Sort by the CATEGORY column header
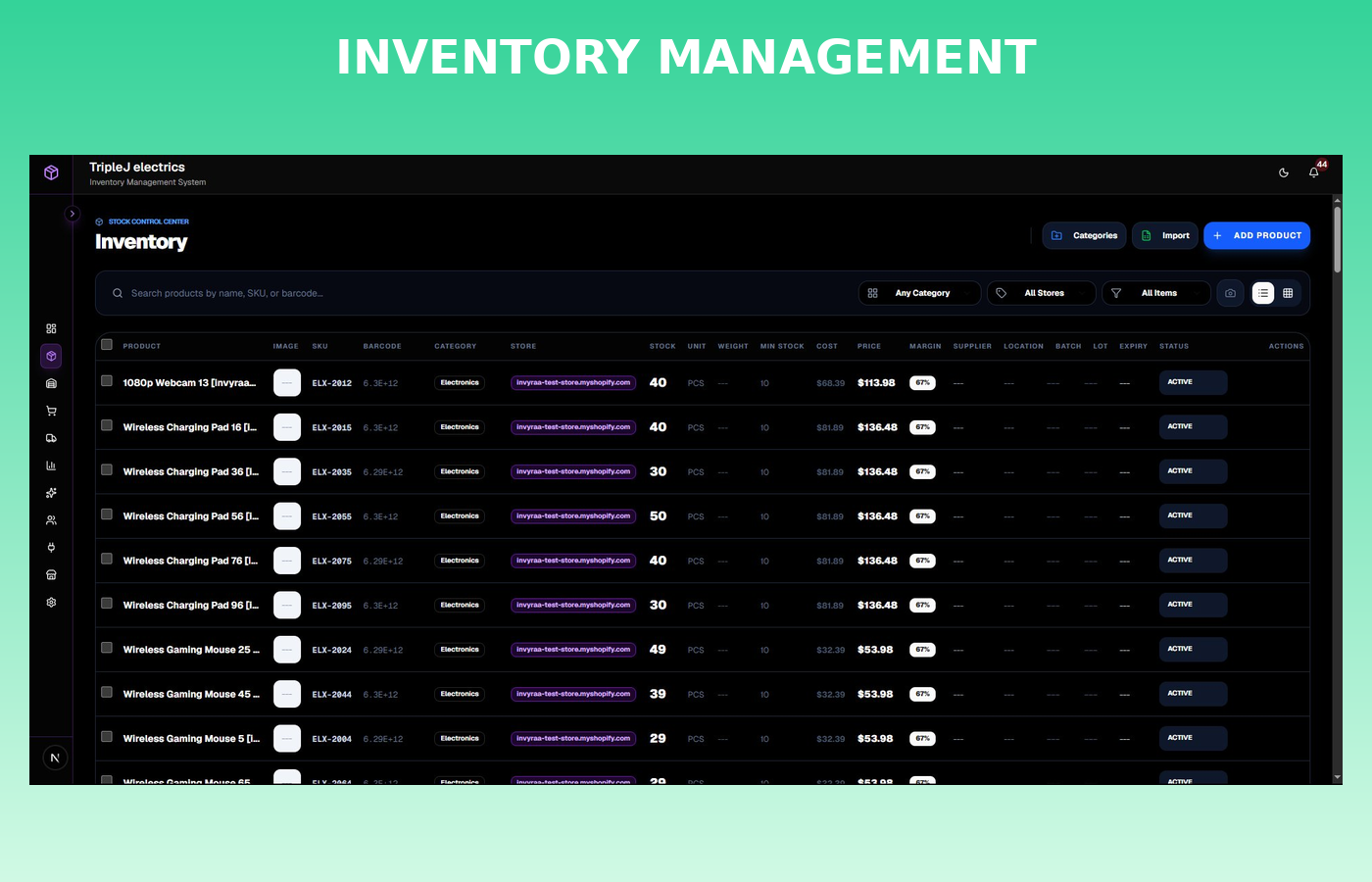 (x=456, y=346)
